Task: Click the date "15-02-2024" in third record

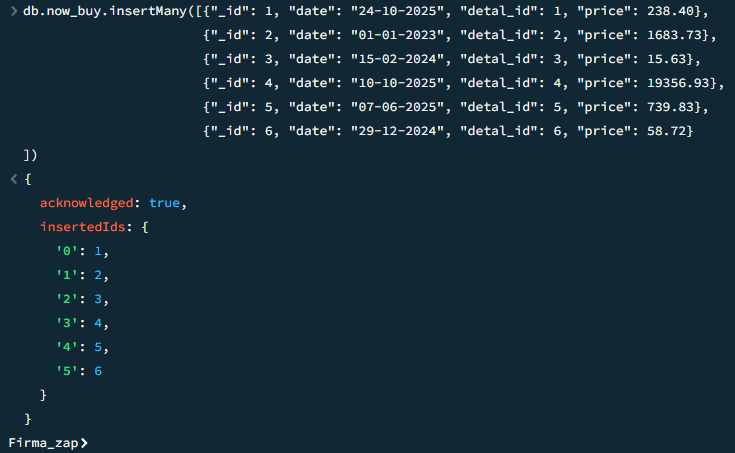Action: point(397,59)
